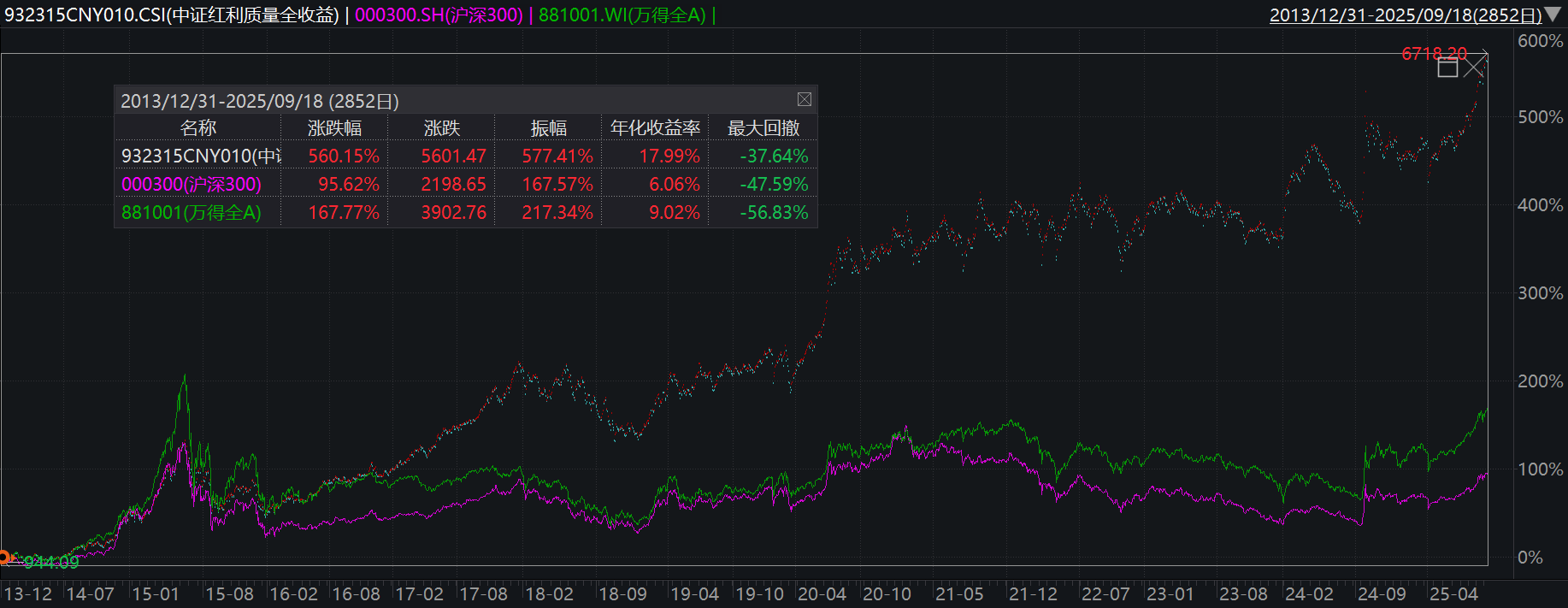
Task: Select the 000300.SH(沪深300) legend label
Action: (439, 15)
